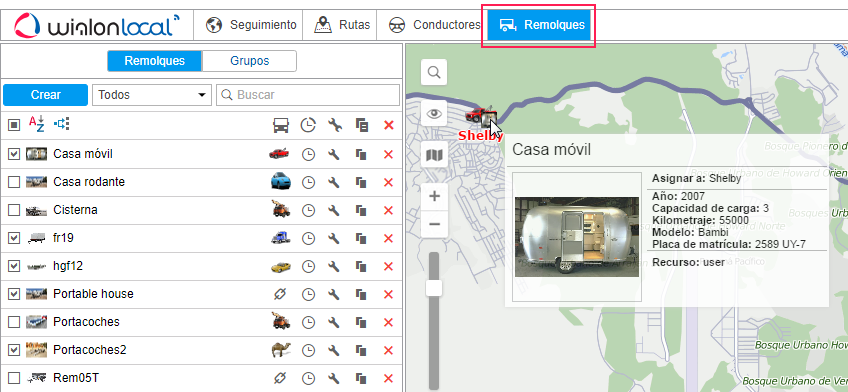Select the Grupos button
The width and height of the screenshot is (848, 392).
click(x=249, y=61)
